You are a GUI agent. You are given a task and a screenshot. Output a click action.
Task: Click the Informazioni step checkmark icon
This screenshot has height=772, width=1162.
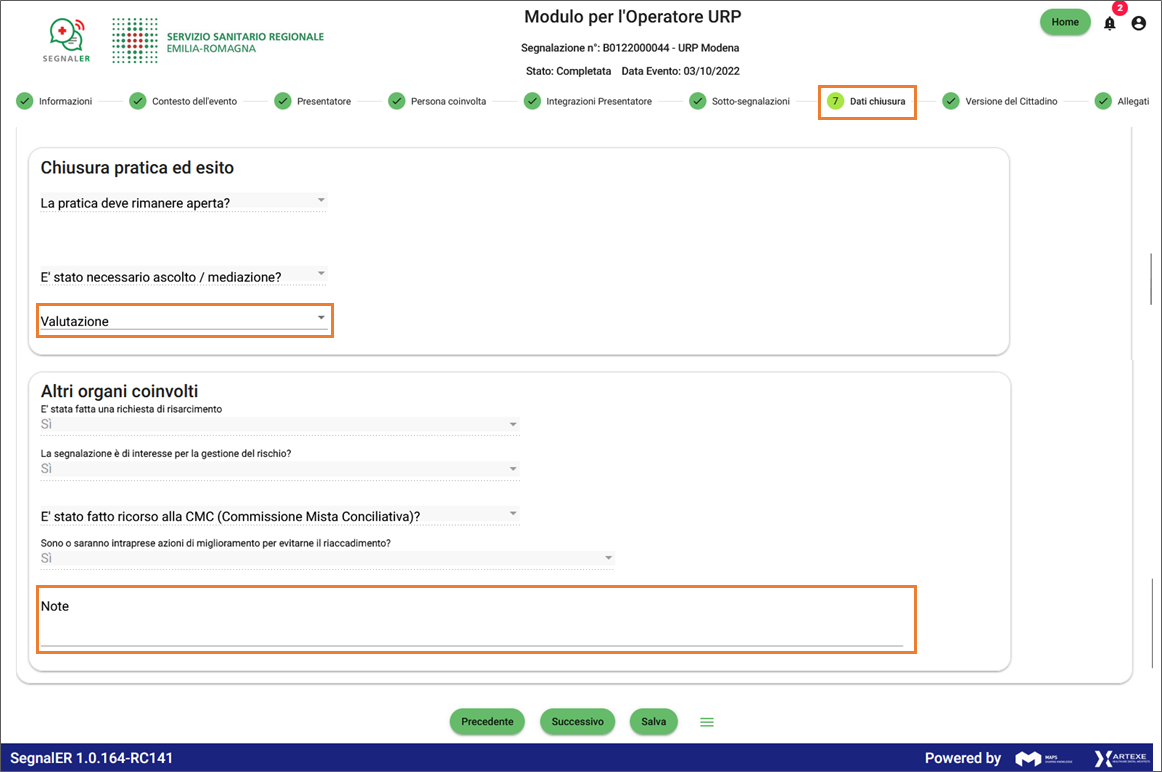coord(24,101)
